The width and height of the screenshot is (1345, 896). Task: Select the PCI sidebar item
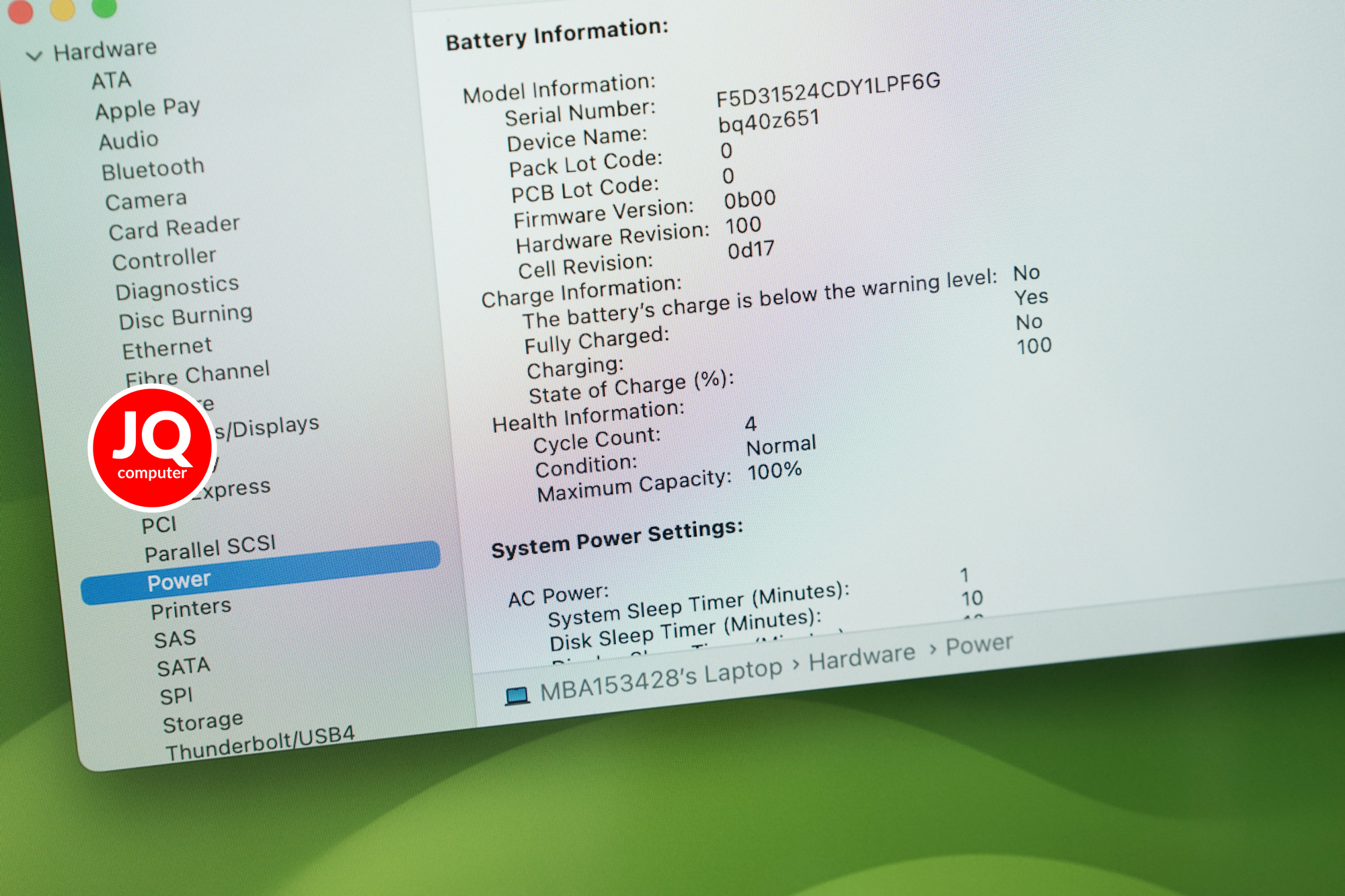159,525
